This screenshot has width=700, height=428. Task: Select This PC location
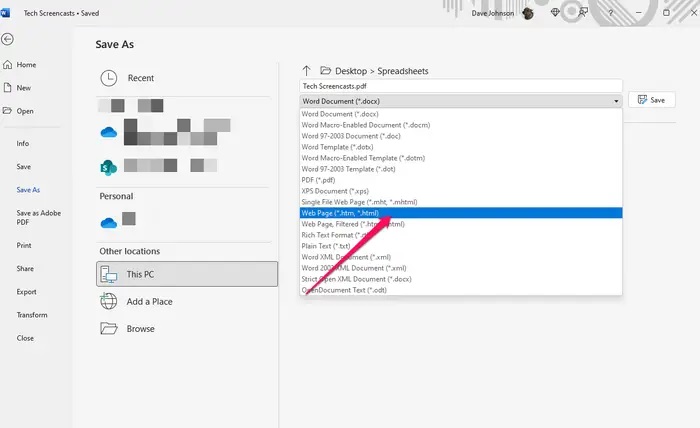coord(187,274)
